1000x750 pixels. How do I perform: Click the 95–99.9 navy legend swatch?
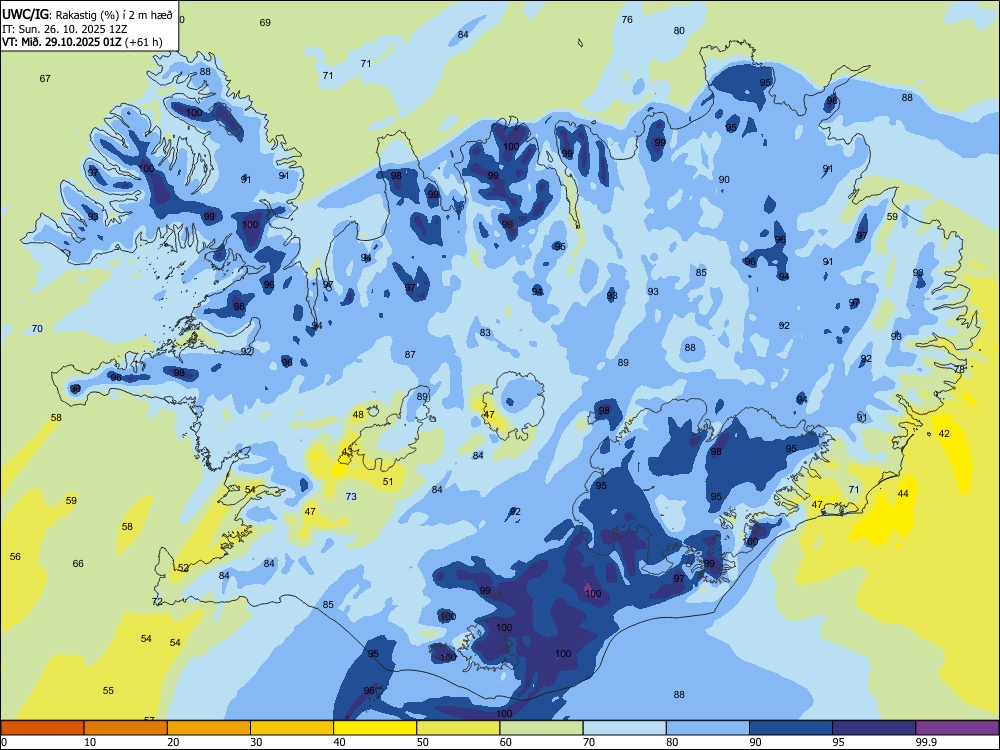point(874,727)
